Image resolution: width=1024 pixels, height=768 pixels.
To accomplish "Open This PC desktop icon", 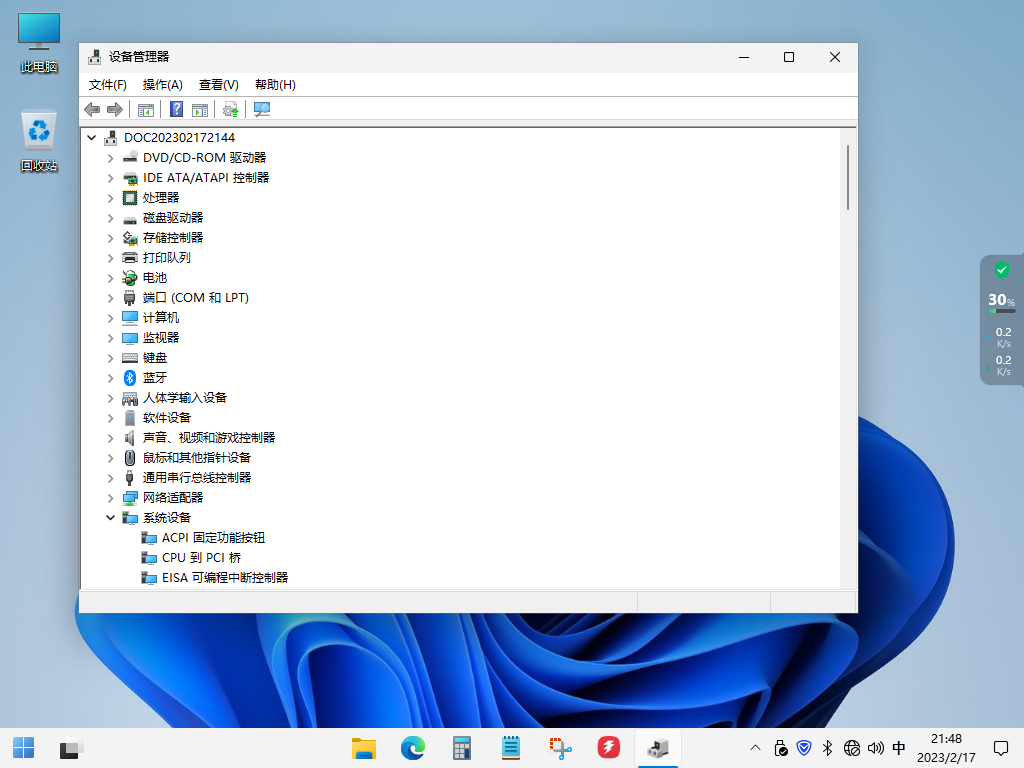I will tap(39, 43).
